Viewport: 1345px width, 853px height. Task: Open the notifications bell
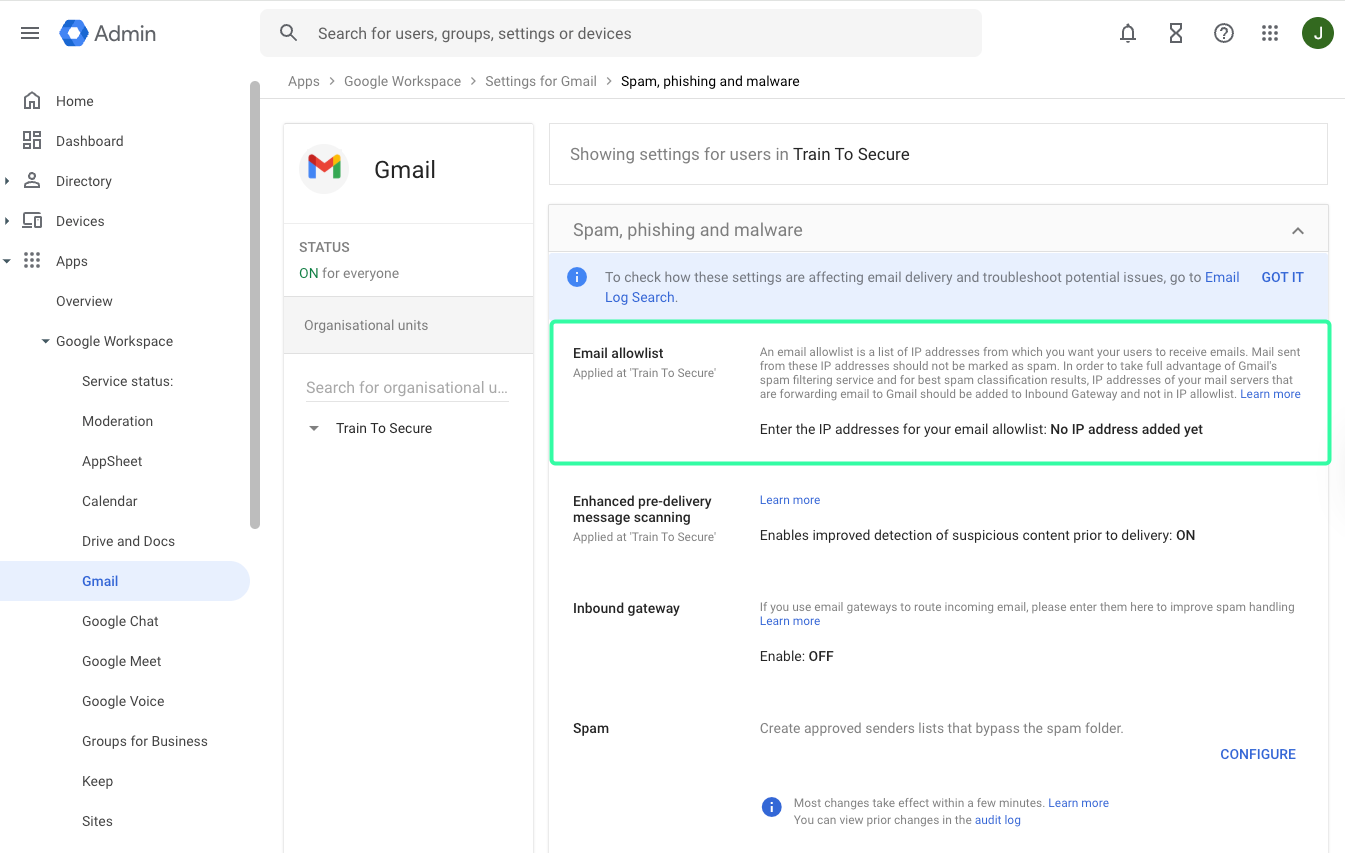pyautogui.click(x=1128, y=33)
